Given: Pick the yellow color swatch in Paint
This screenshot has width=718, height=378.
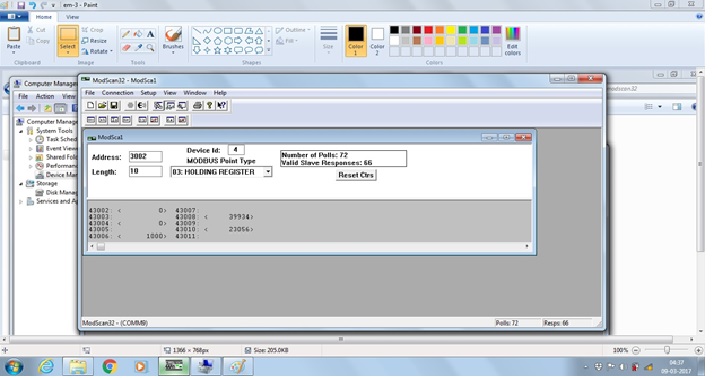Looking at the screenshot, I should click(451, 30).
